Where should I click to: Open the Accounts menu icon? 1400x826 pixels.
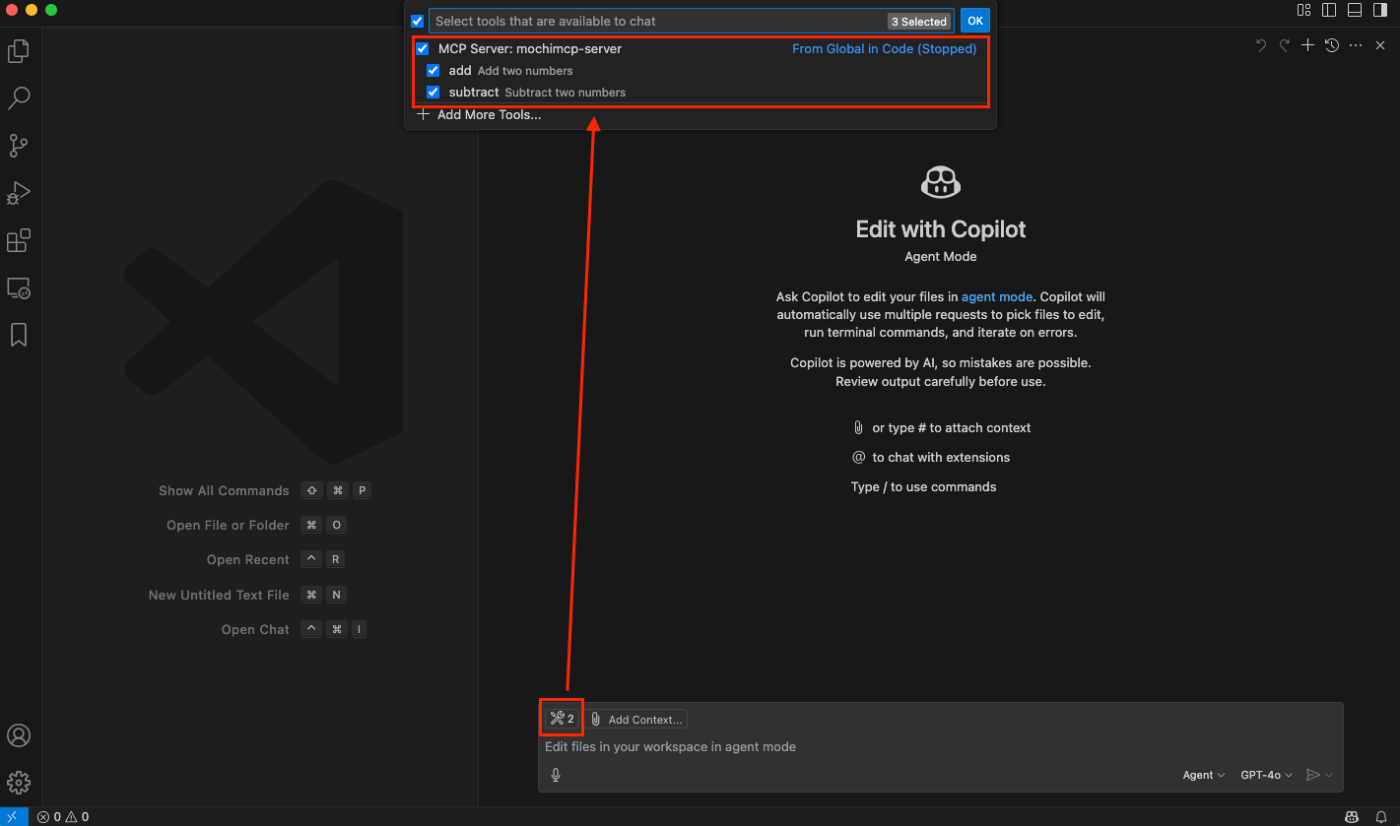[x=18, y=735]
